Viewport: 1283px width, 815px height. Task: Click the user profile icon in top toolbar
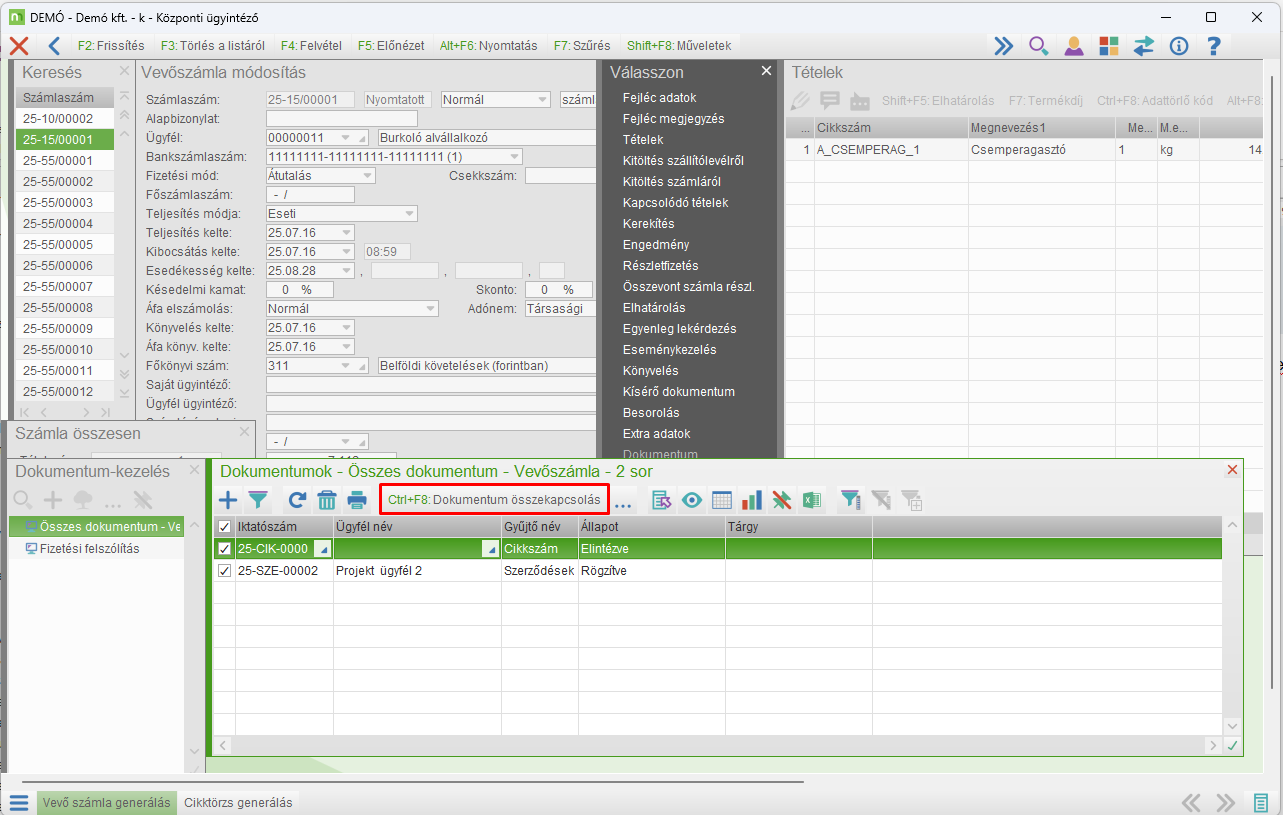[x=1074, y=46]
